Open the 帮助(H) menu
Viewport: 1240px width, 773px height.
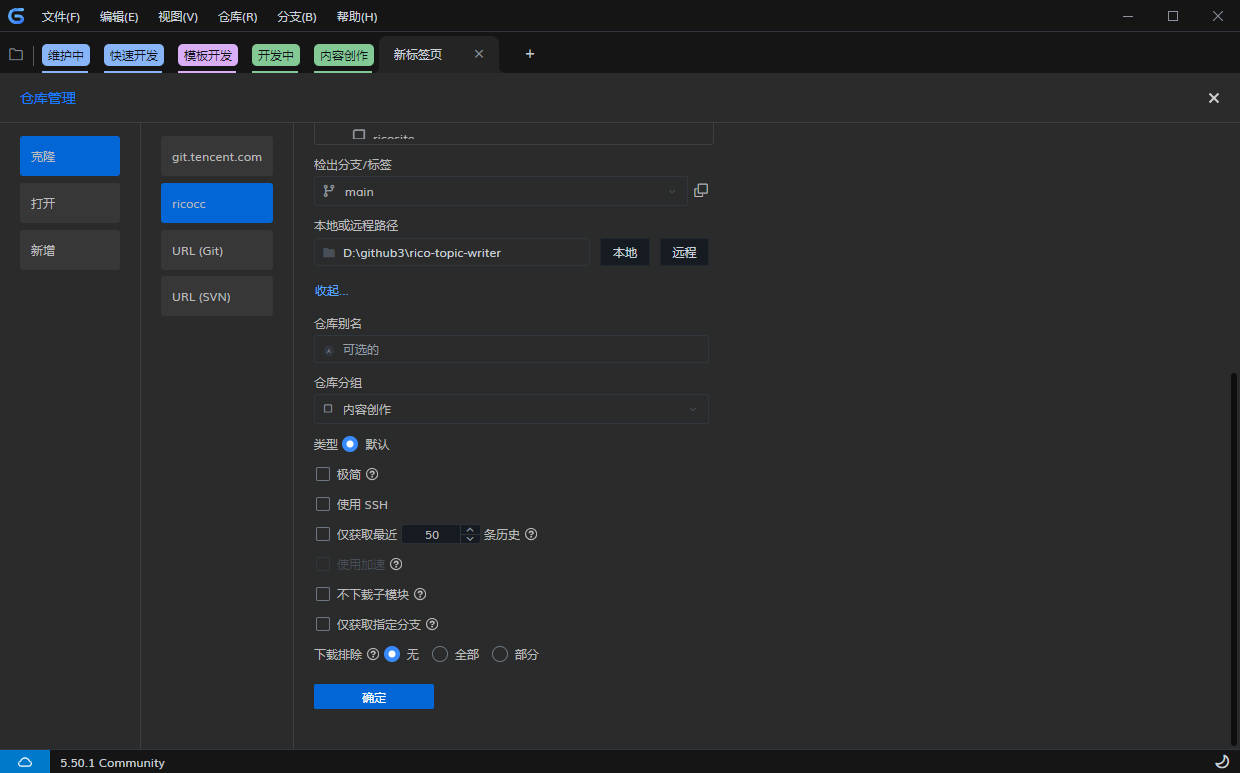click(357, 17)
